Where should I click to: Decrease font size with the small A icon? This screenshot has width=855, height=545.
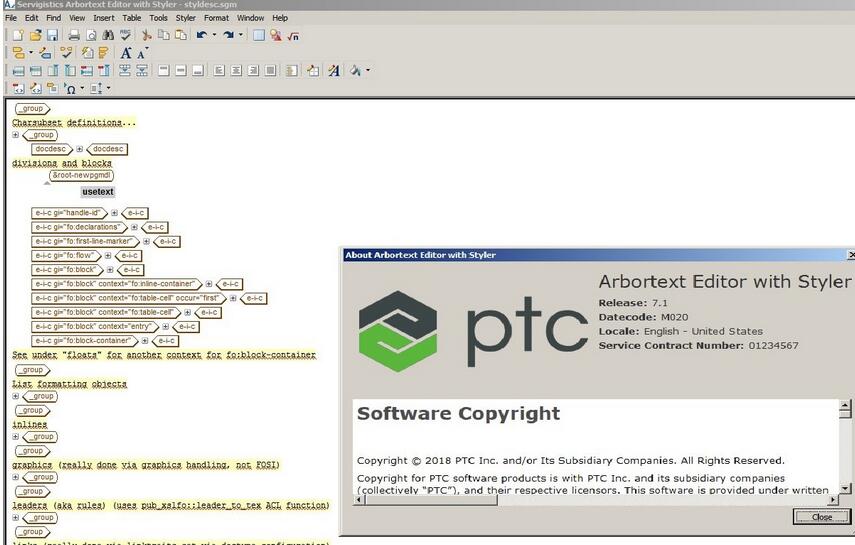tap(142, 53)
